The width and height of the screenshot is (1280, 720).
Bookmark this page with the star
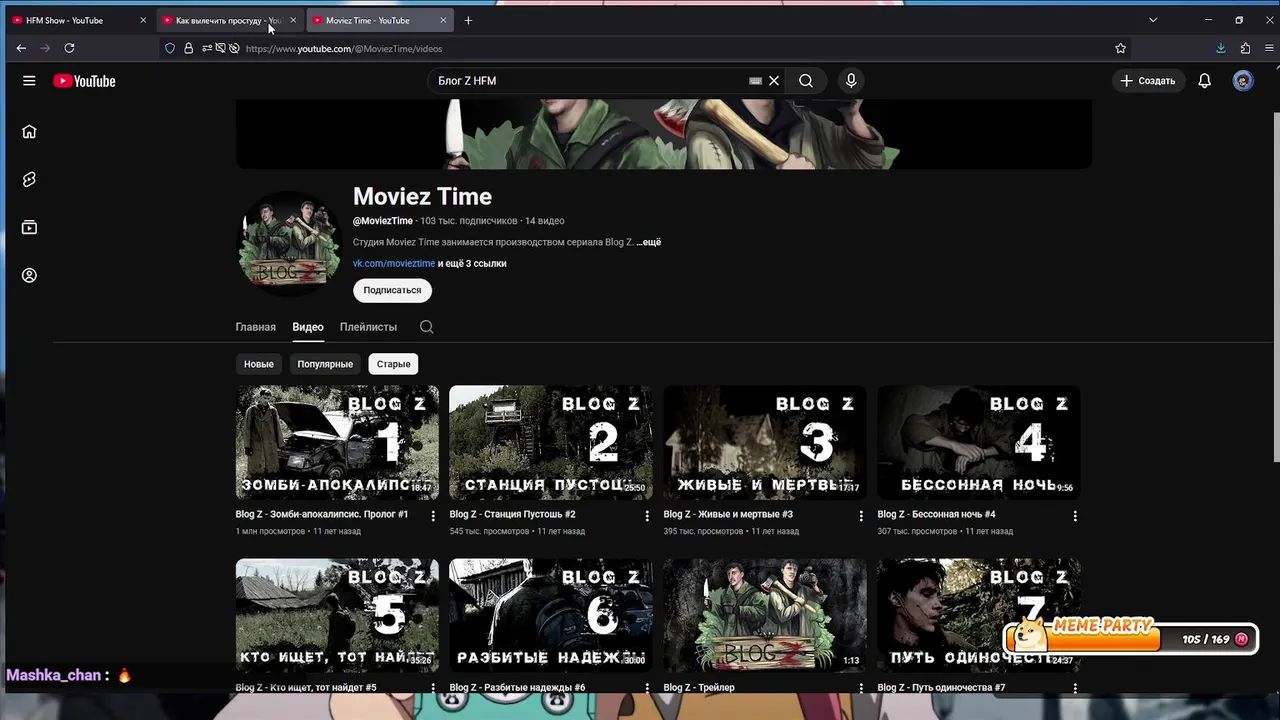(1120, 48)
